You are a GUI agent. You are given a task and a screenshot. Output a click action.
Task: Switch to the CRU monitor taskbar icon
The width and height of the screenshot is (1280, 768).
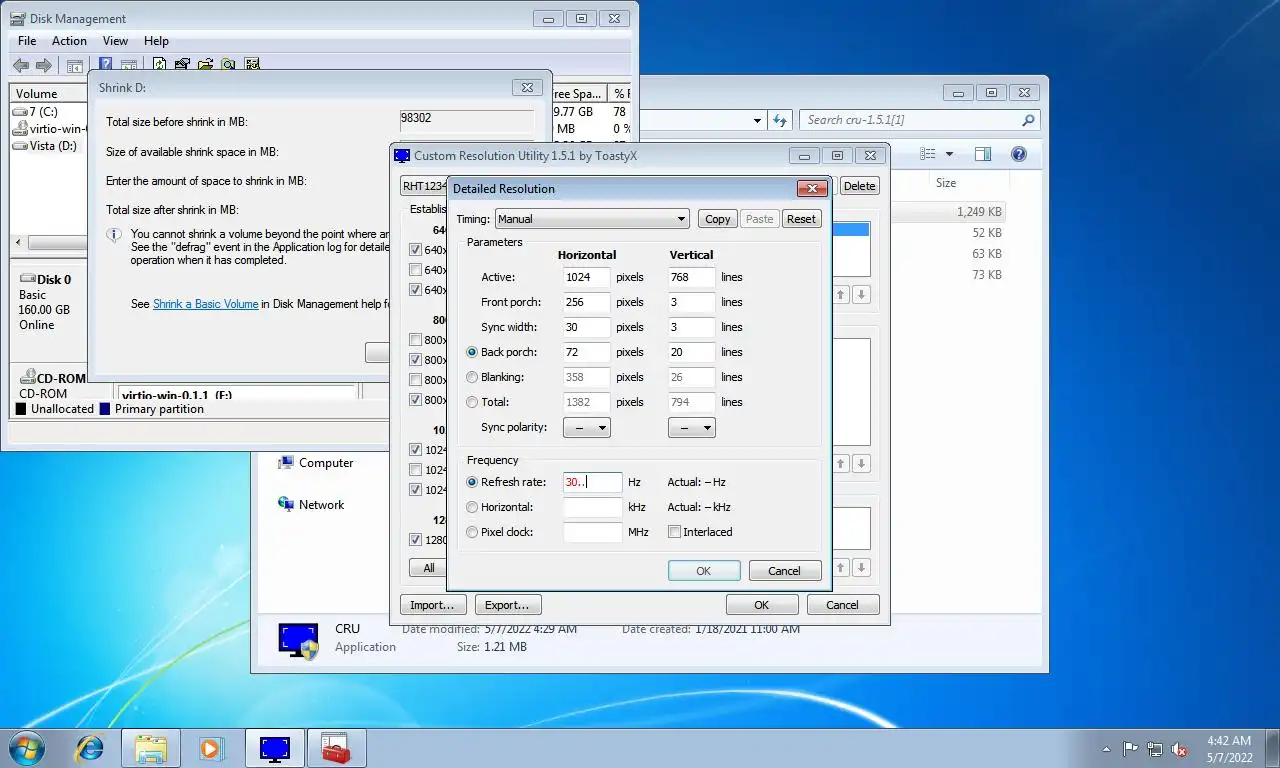pos(274,748)
